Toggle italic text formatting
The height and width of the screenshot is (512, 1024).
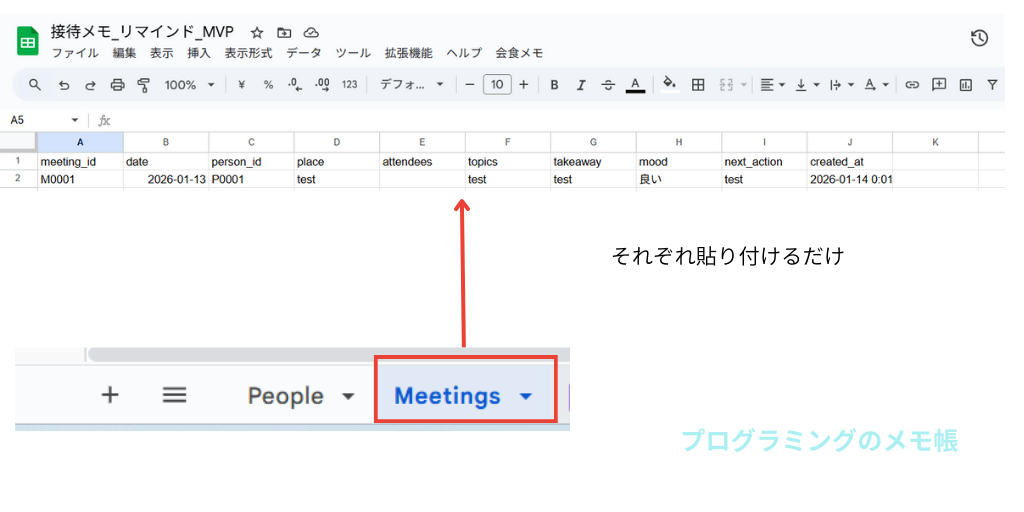[x=581, y=85]
